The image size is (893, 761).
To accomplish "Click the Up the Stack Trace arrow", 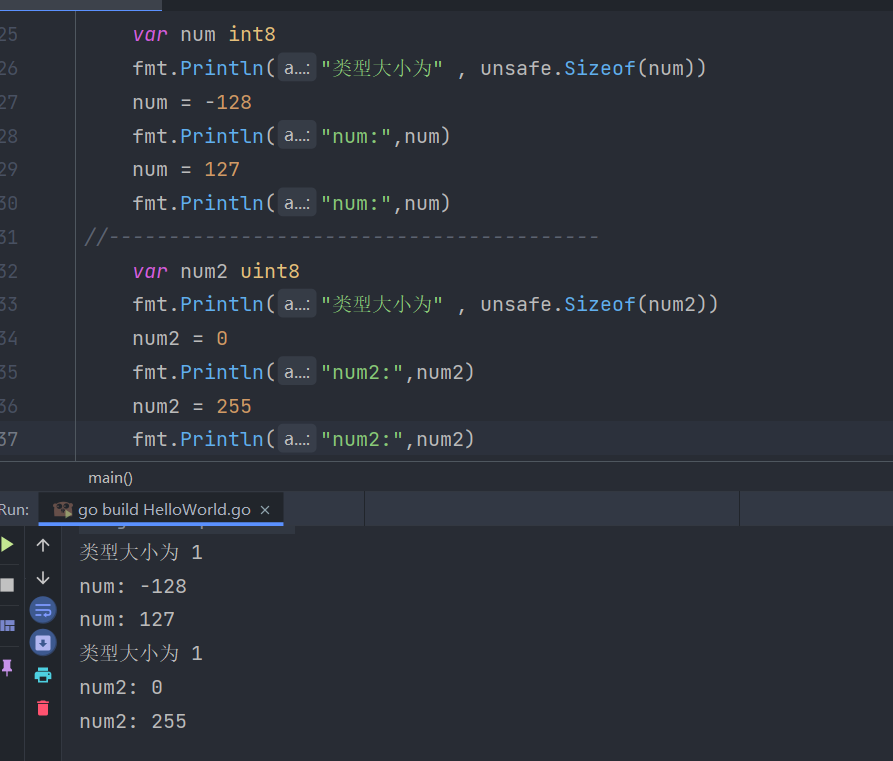I will [41, 545].
